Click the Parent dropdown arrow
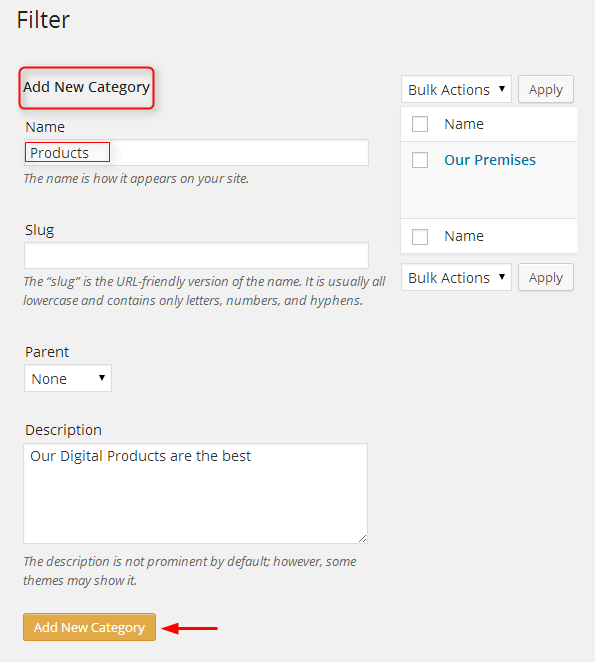 pyautogui.click(x=102, y=378)
